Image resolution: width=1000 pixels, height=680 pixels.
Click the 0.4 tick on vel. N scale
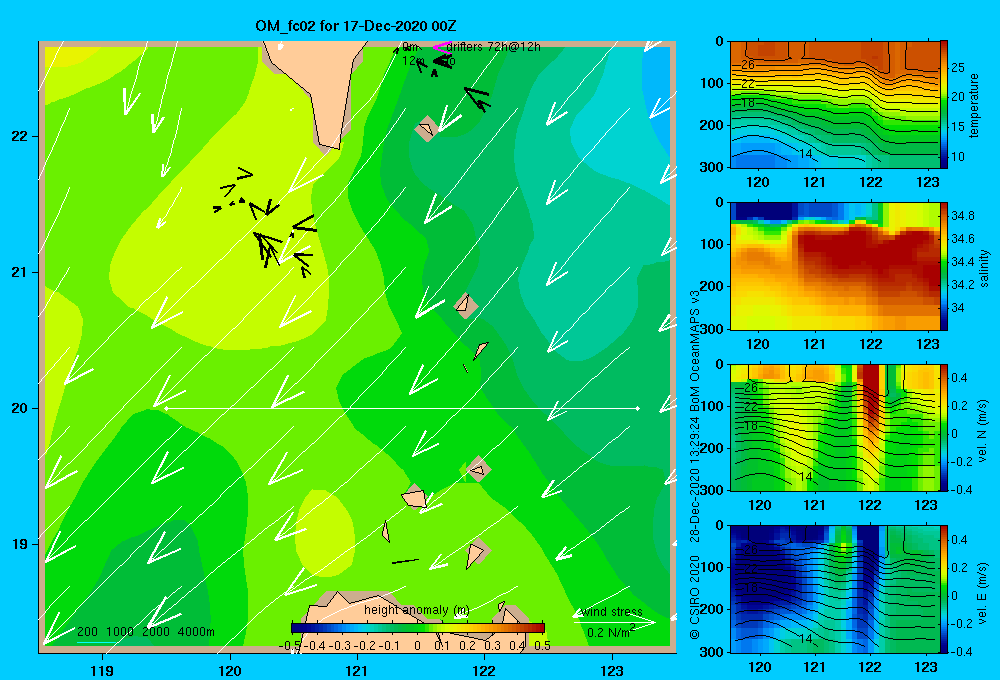coord(959,378)
